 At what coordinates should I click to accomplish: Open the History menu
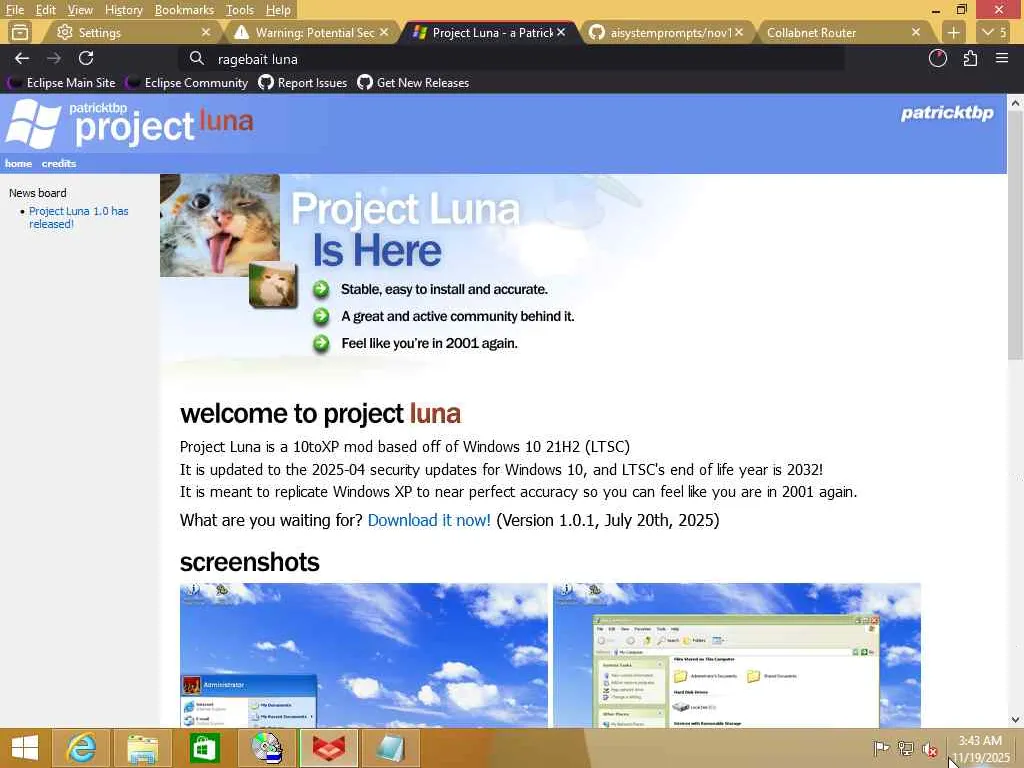[123, 10]
